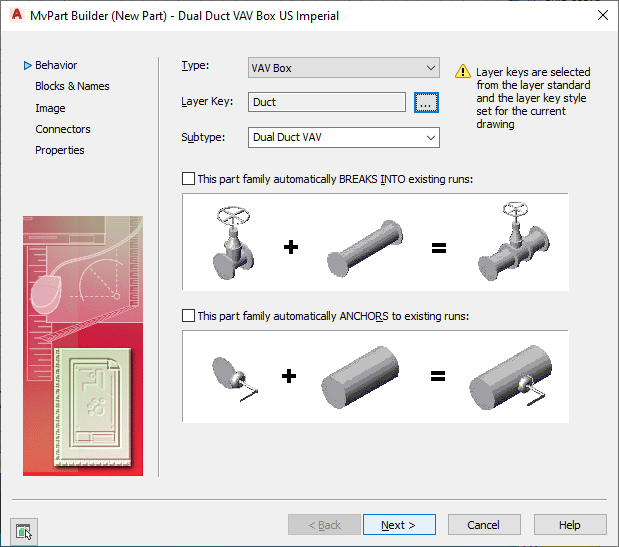
Task: Browse layer keys with the ellipsis button
Action: point(426,103)
